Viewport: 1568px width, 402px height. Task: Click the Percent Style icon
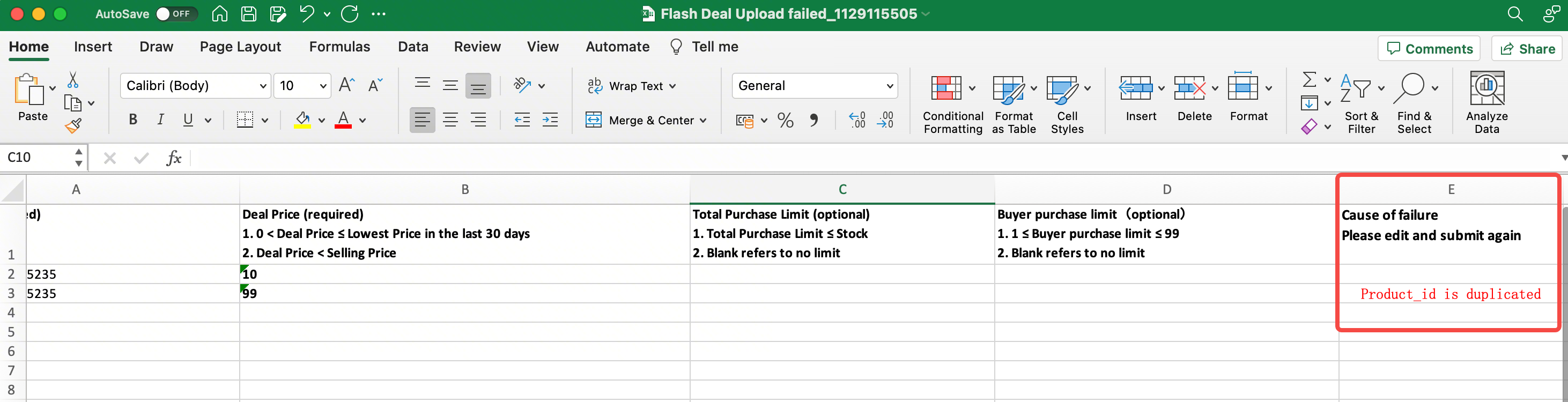pyautogui.click(x=785, y=121)
